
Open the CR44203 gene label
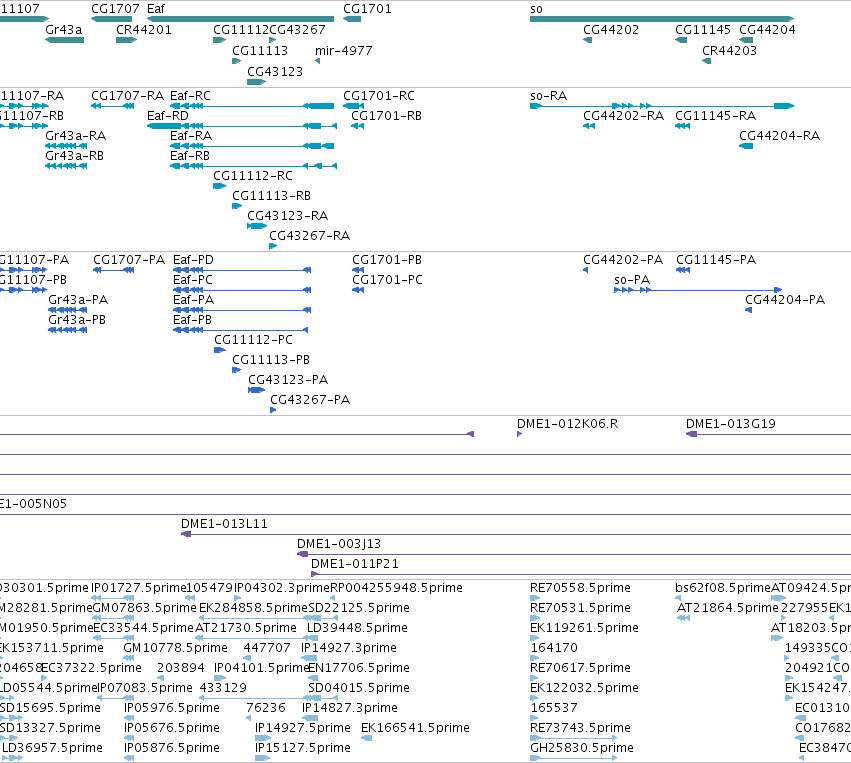729,50
